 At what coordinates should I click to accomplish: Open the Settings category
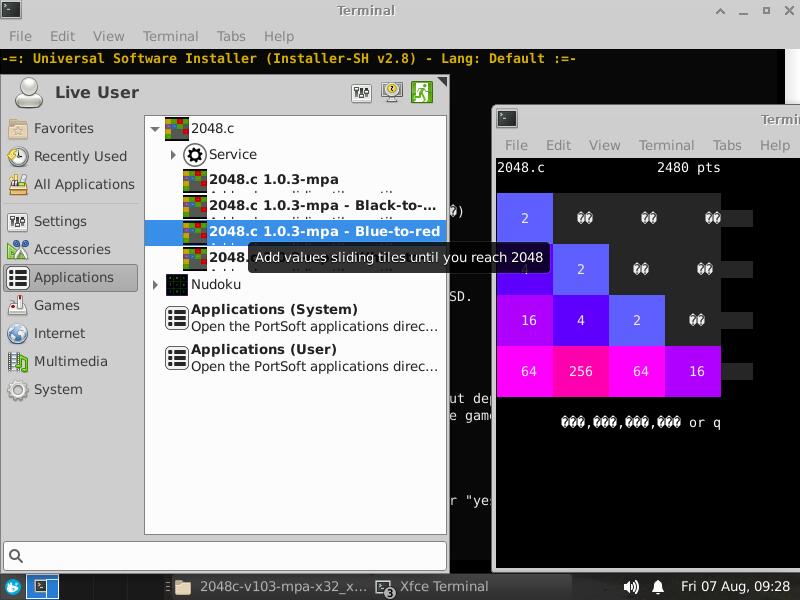70,221
